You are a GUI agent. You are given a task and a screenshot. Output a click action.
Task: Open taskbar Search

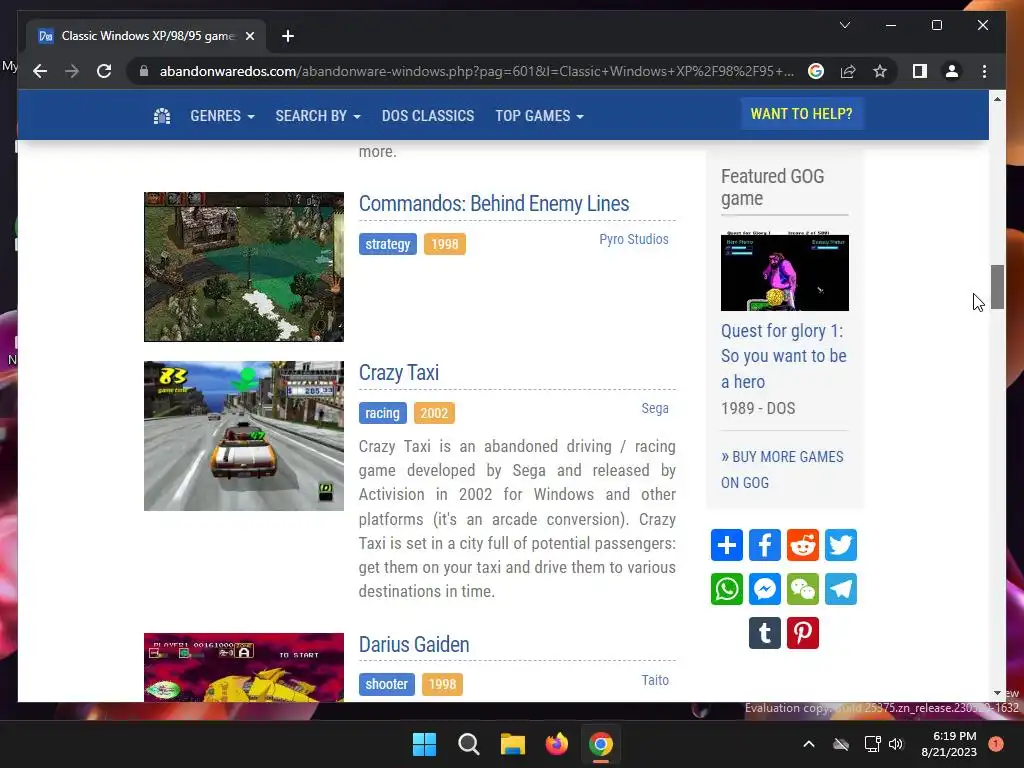click(x=469, y=744)
